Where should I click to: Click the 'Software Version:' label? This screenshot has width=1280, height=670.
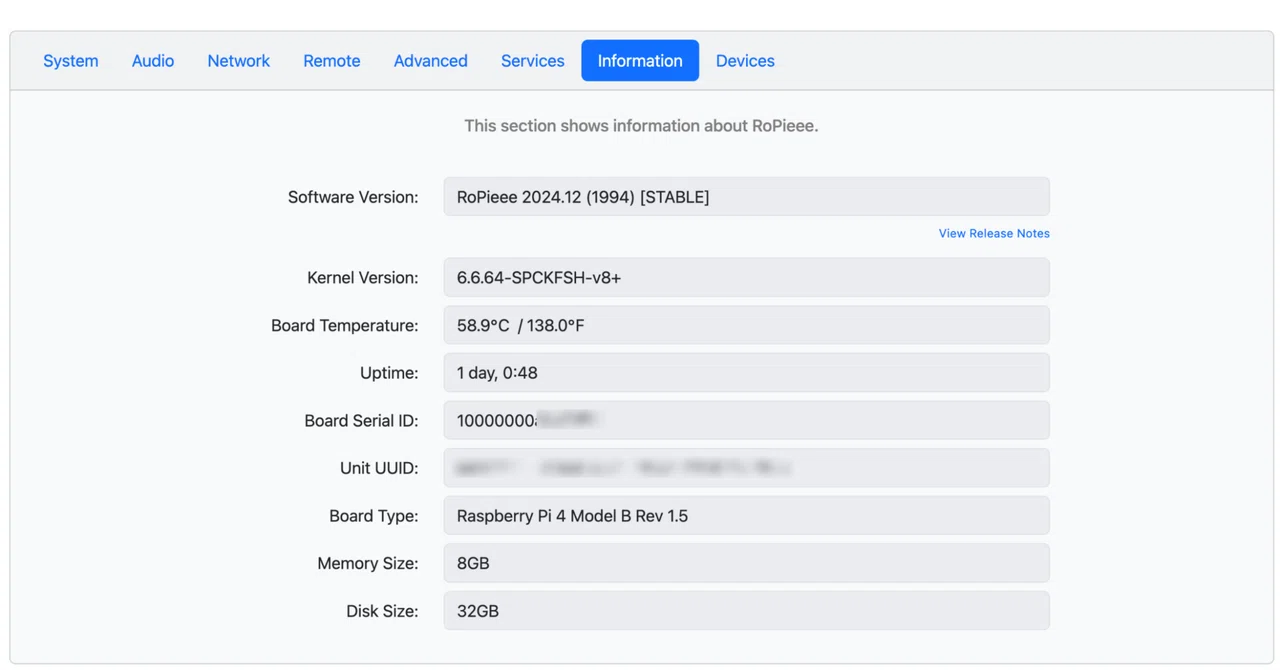click(353, 197)
